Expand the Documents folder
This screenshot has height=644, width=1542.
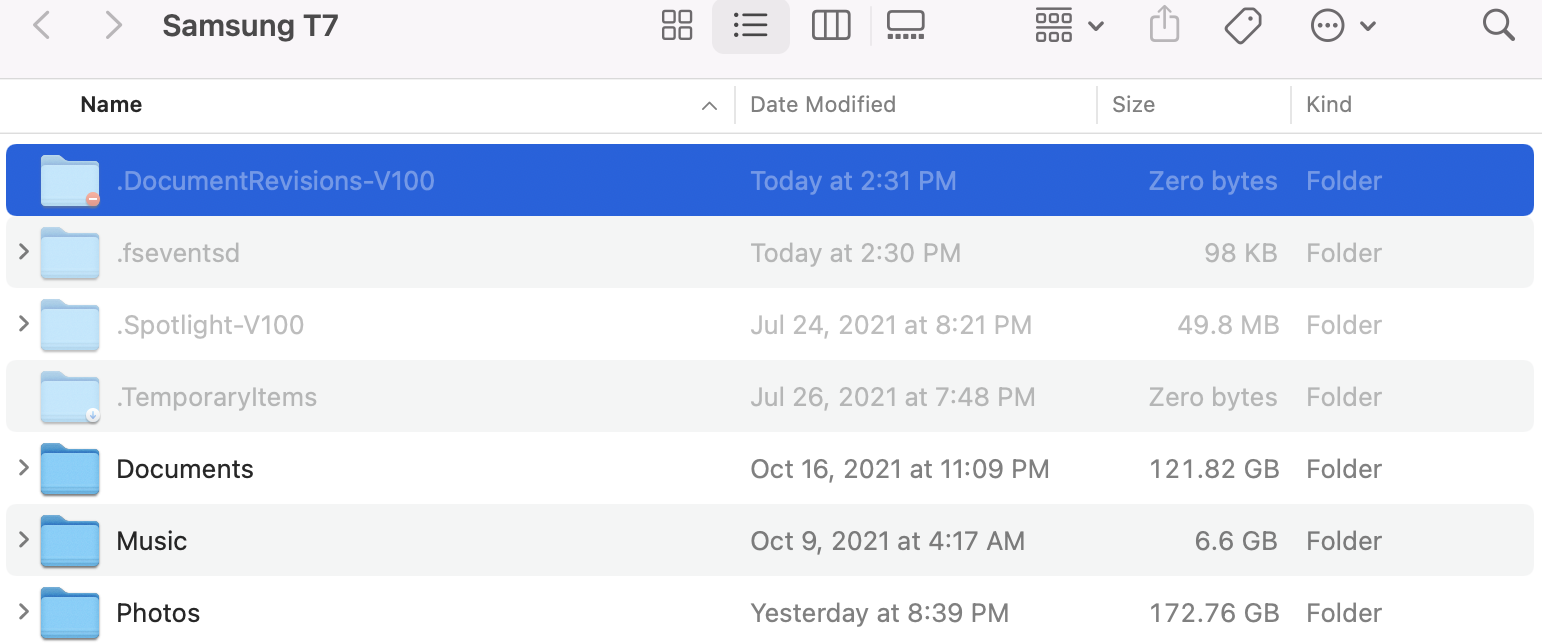(x=24, y=469)
